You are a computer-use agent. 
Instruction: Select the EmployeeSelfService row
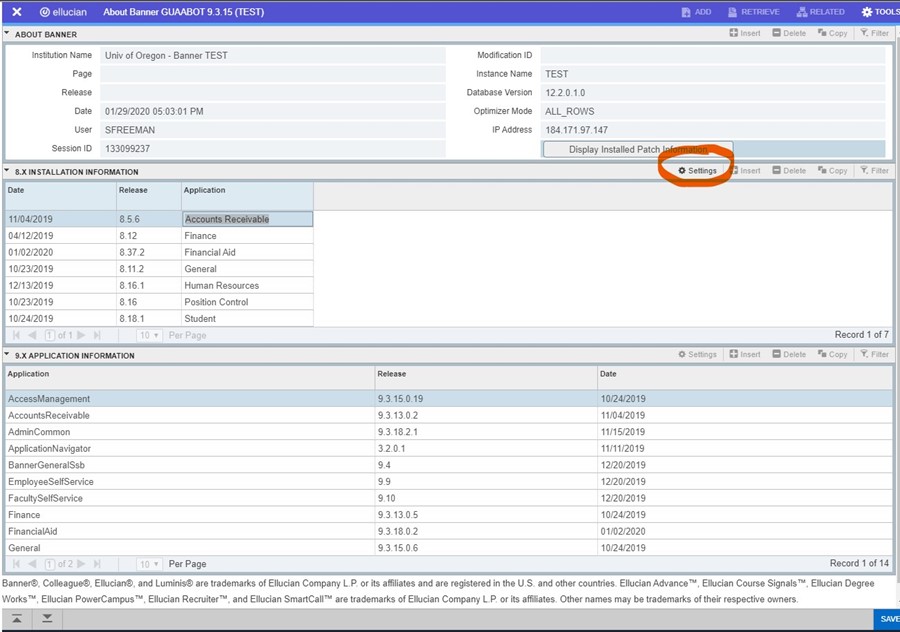449,482
